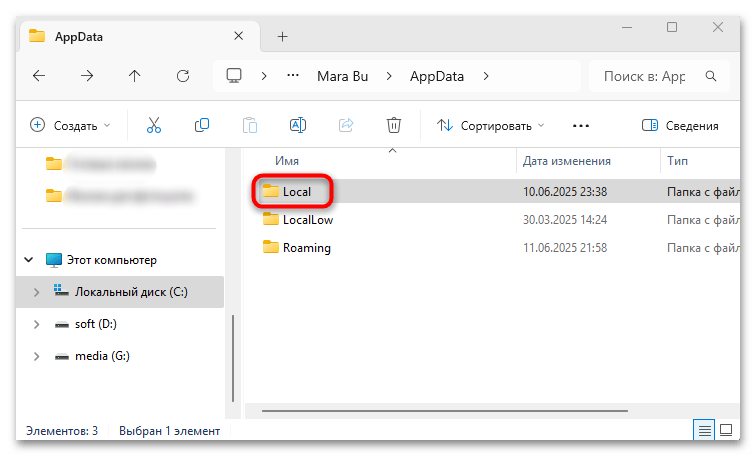
Task: Collapse the Этот компьютер tree node
Action: pyautogui.click(x=29, y=260)
